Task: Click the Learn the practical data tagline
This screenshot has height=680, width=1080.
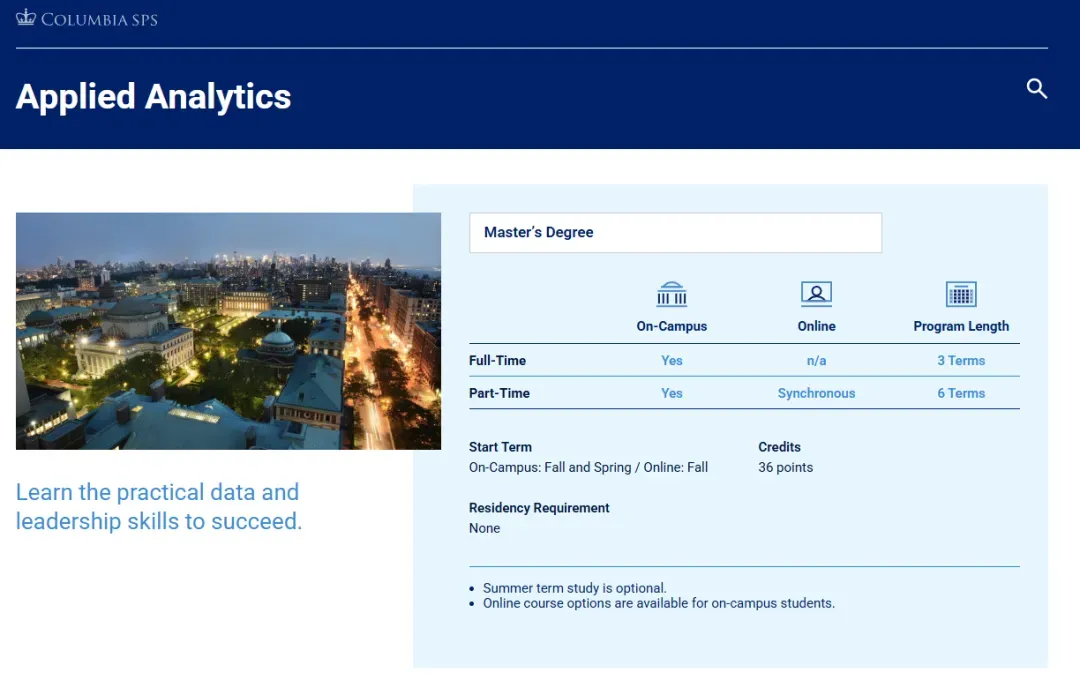Action: tap(159, 506)
